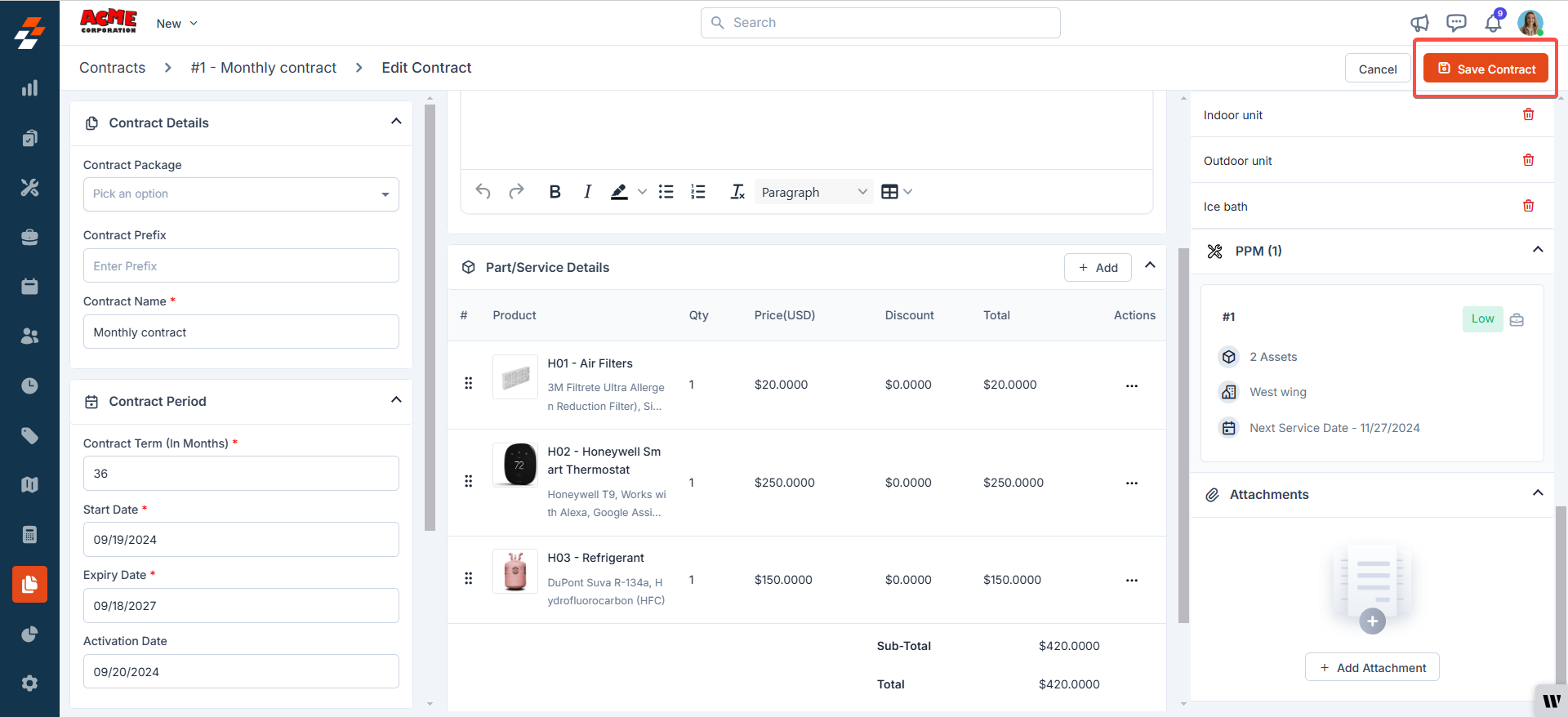This screenshot has width=1568, height=717.
Task: Open the New menu in header
Action: (176, 24)
